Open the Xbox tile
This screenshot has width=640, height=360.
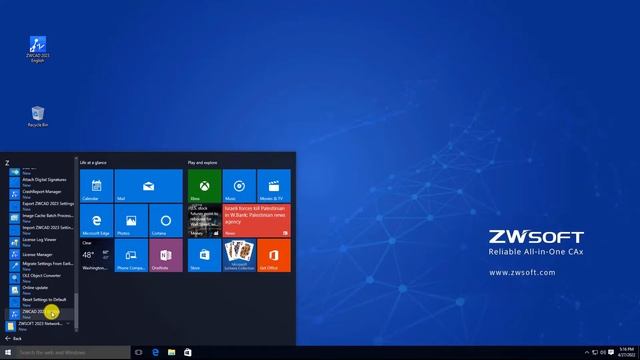click(x=204, y=186)
